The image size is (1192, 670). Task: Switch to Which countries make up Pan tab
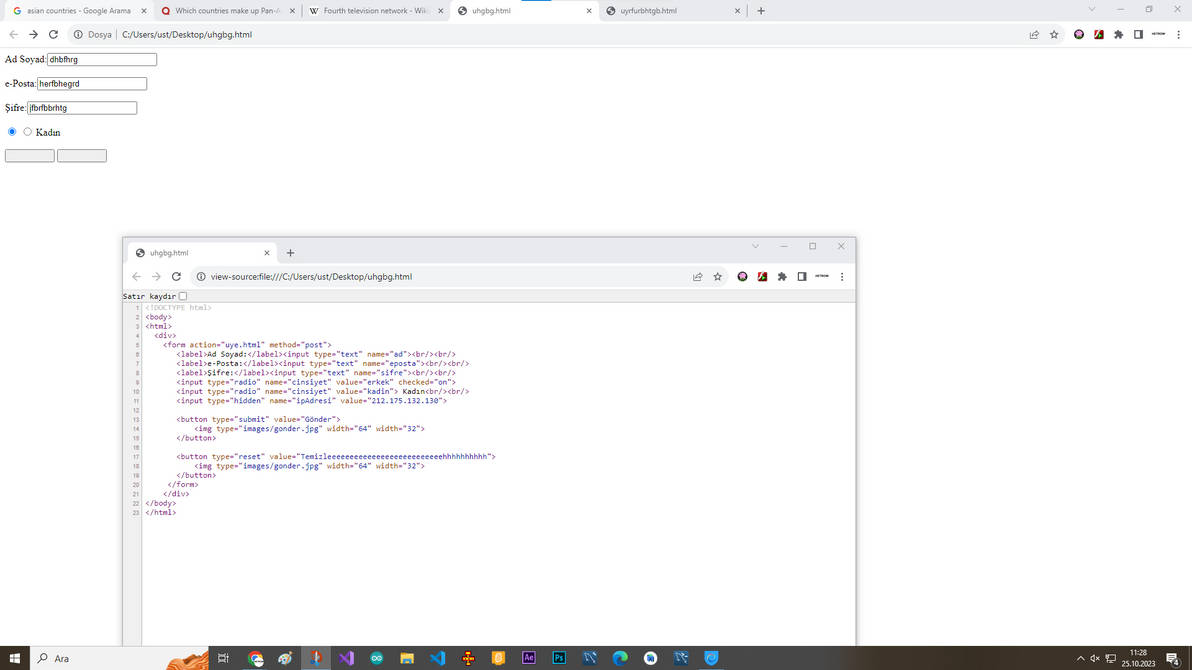coord(227,11)
